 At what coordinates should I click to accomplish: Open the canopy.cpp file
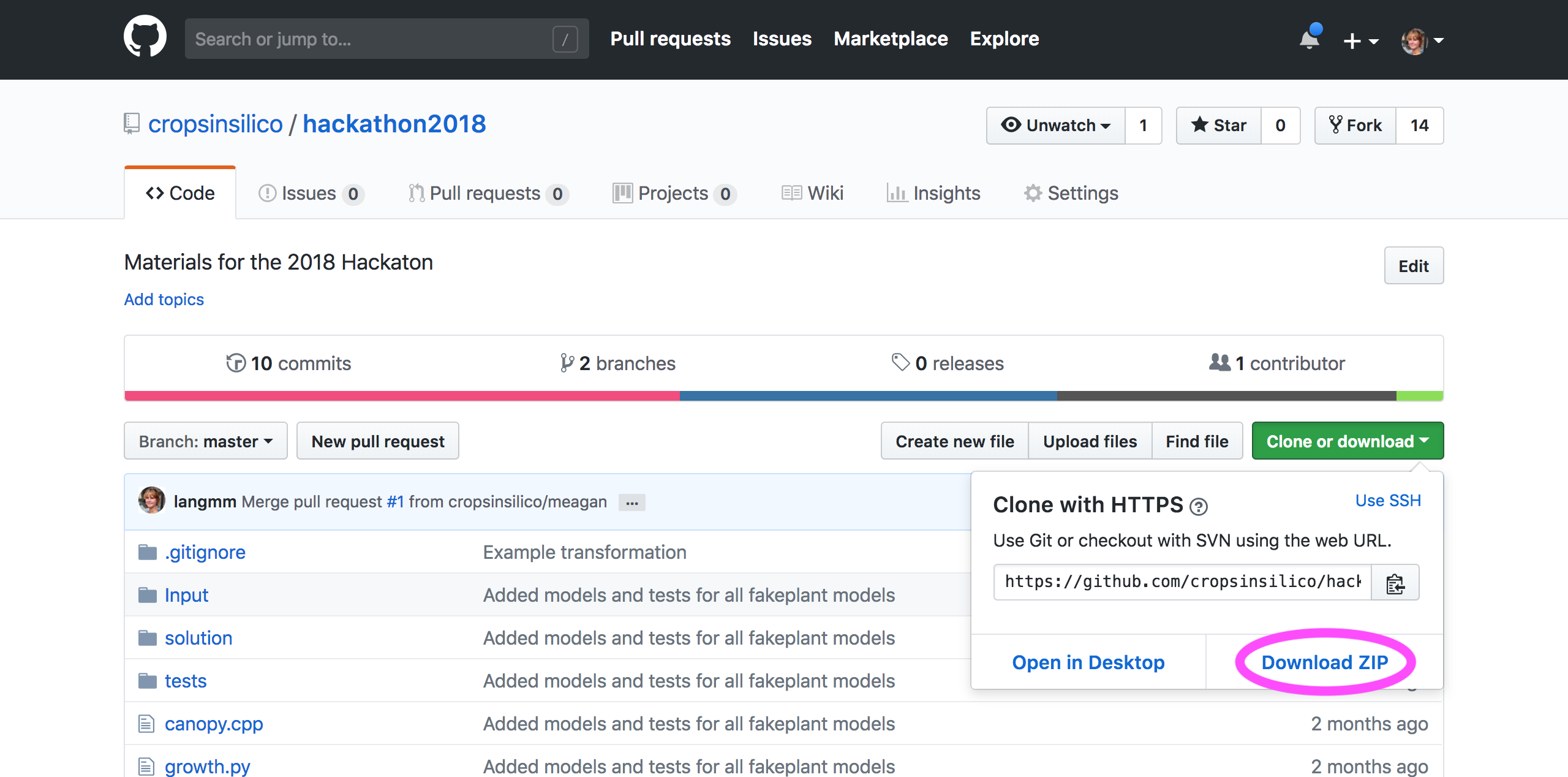[x=214, y=724]
